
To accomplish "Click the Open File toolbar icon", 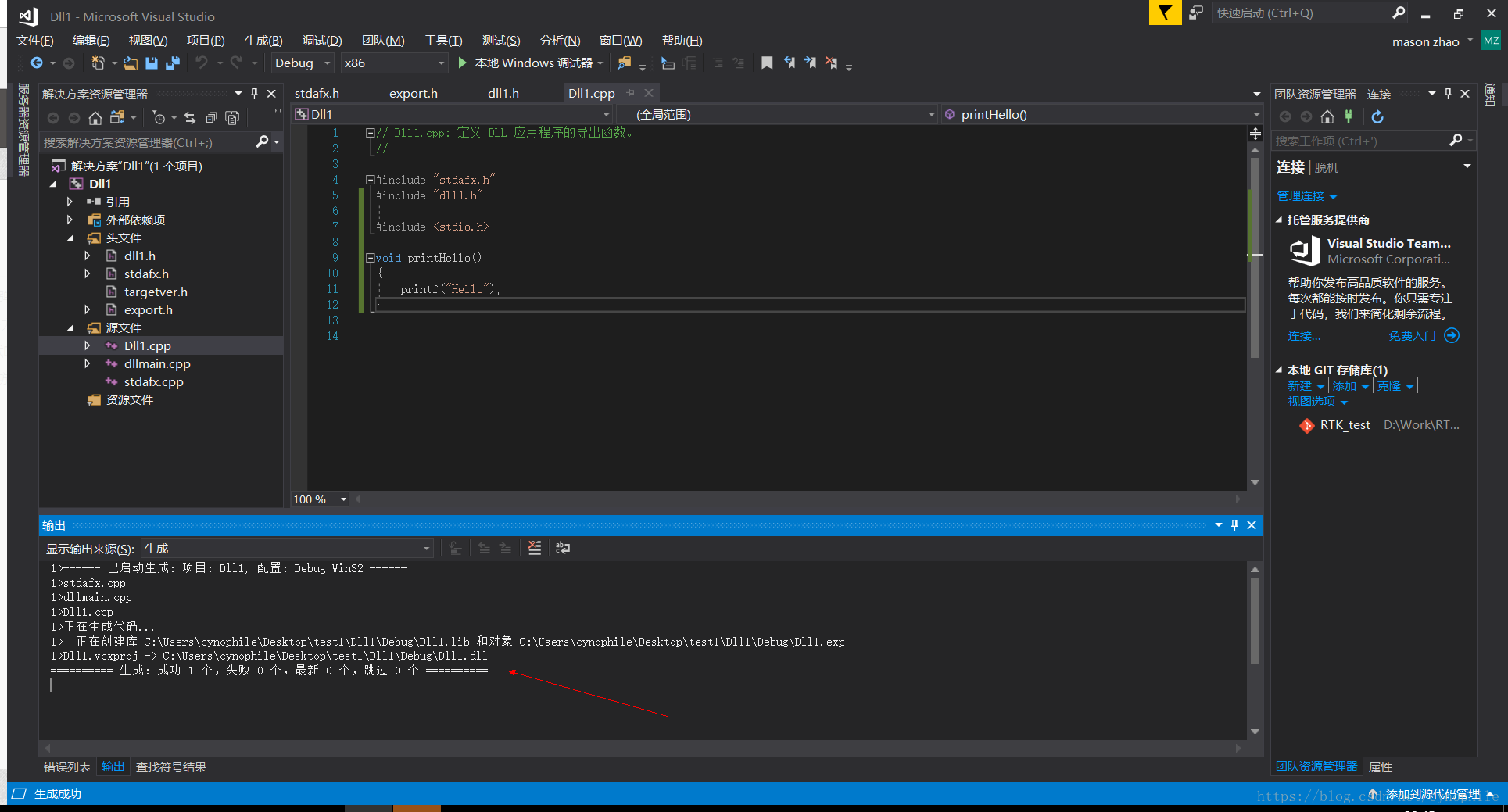I will tap(131, 63).
